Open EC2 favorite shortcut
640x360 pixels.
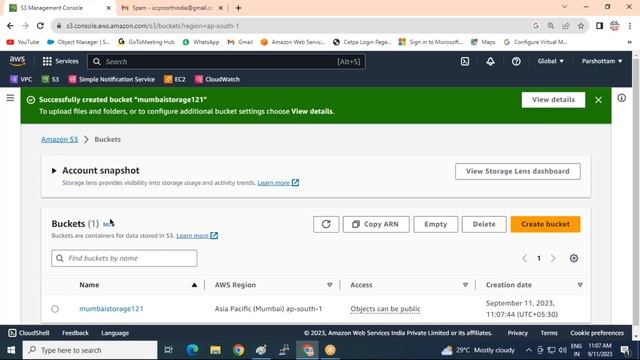pos(175,79)
